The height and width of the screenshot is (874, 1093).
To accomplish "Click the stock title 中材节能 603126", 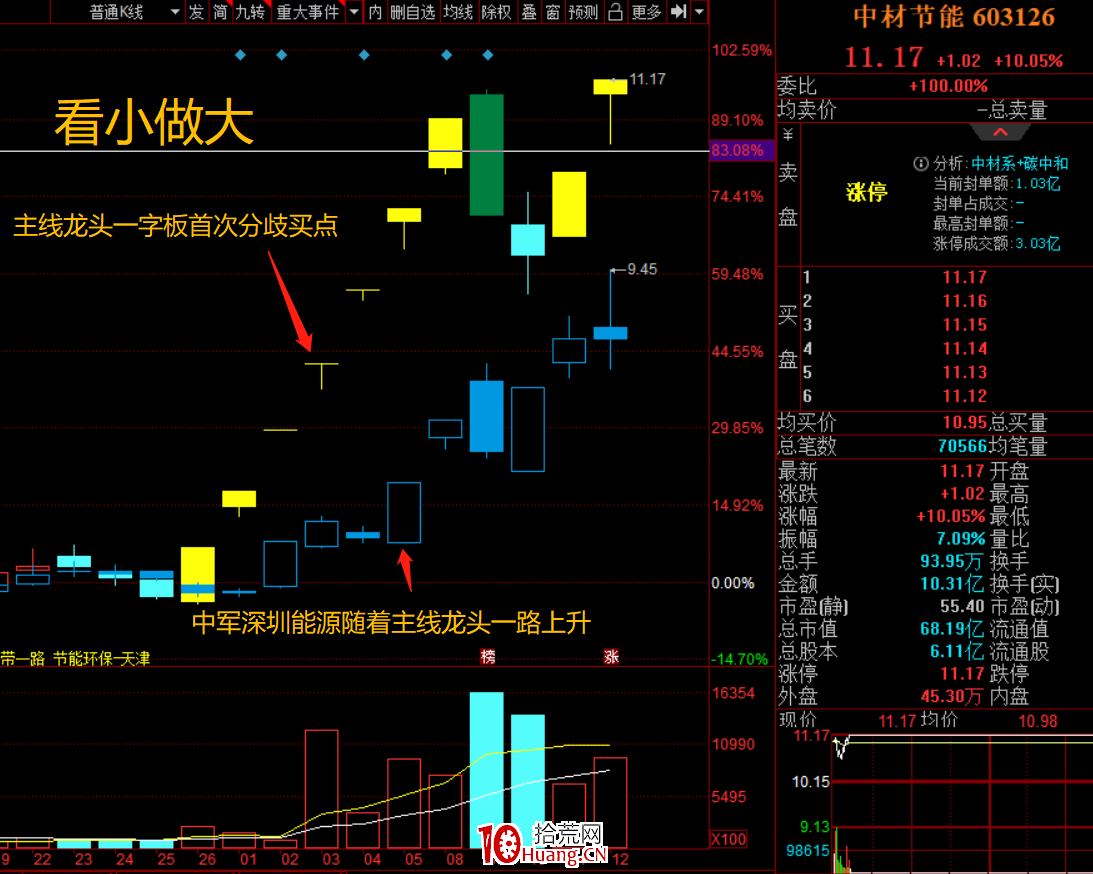I will 954,17.
